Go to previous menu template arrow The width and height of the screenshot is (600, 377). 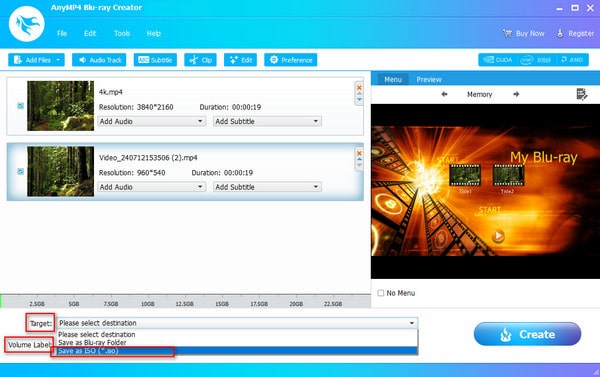[444, 94]
